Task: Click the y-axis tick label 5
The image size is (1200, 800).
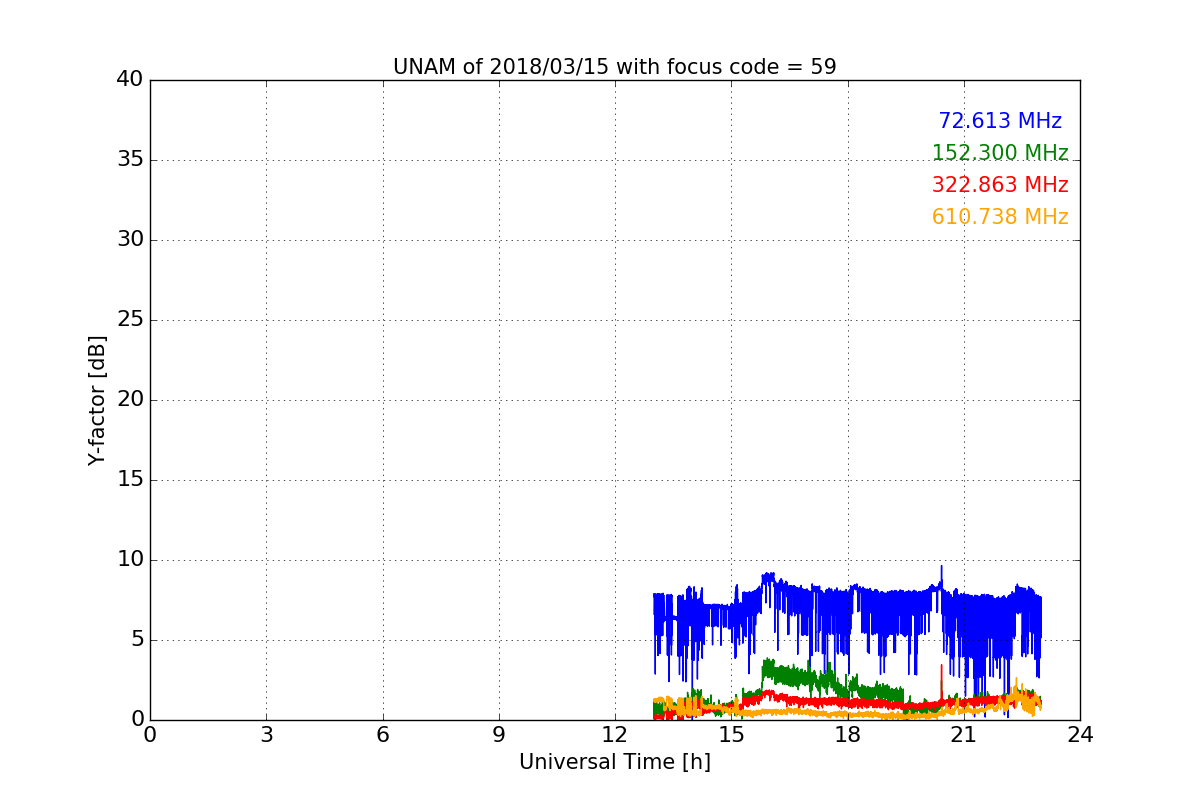Action: tap(137, 640)
